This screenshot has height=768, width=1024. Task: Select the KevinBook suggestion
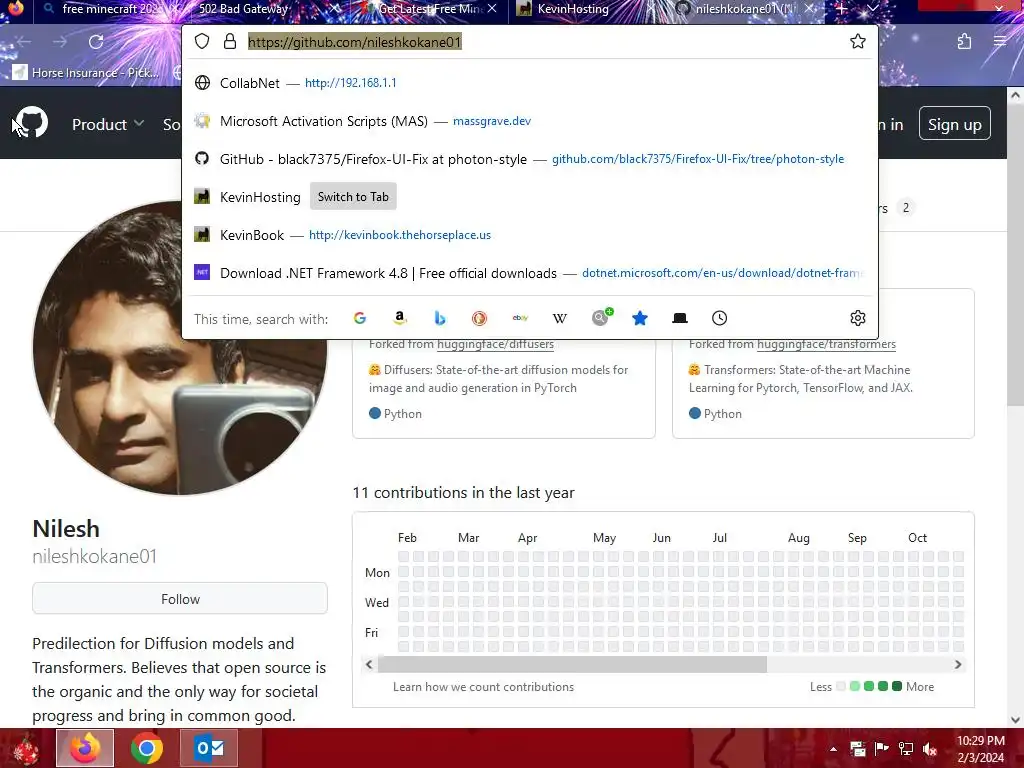530,235
